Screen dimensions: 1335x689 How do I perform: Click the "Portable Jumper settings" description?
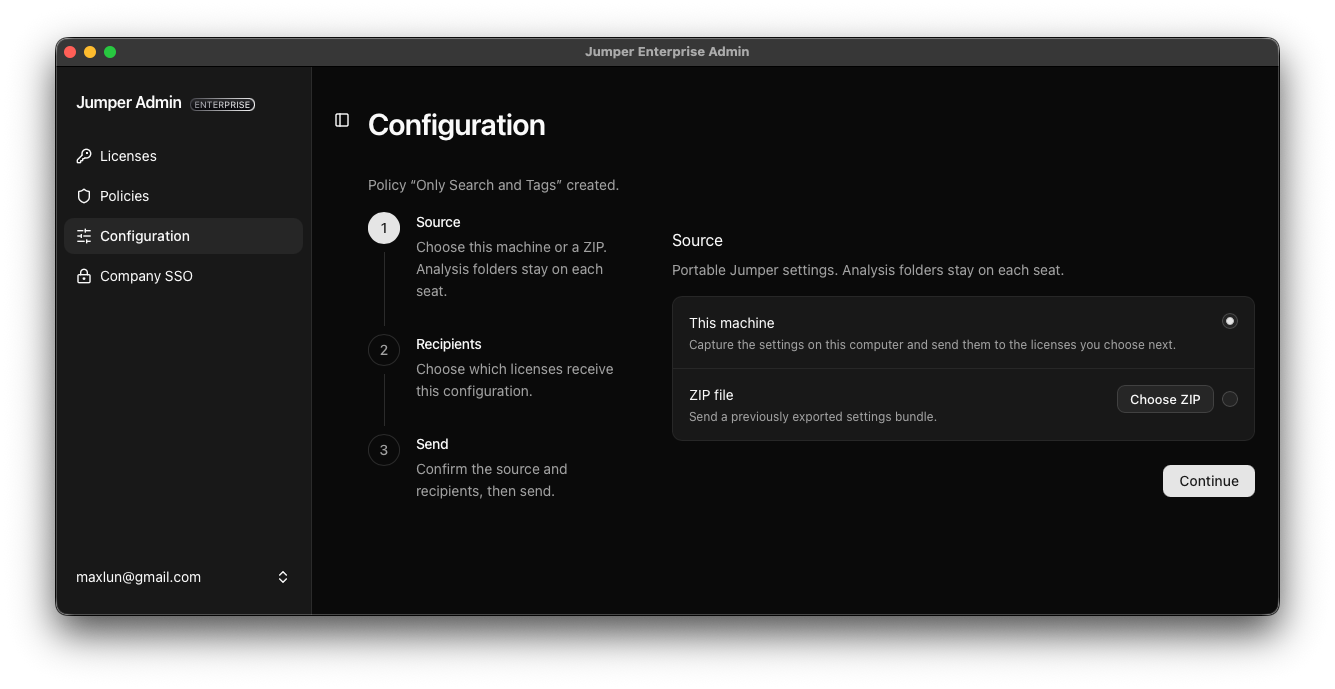click(868, 270)
